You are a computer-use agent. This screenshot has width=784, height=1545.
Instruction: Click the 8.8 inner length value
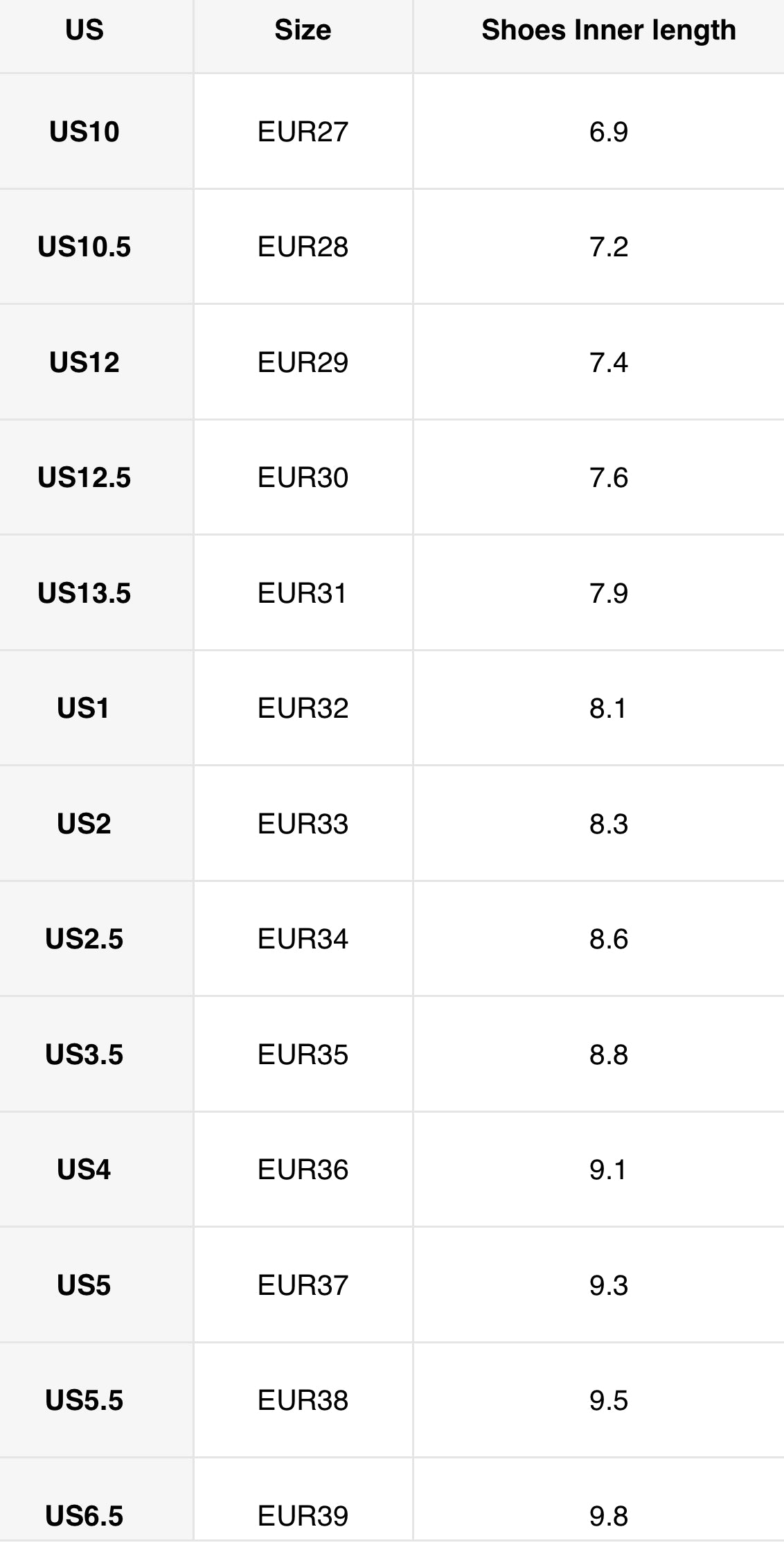(x=608, y=1055)
